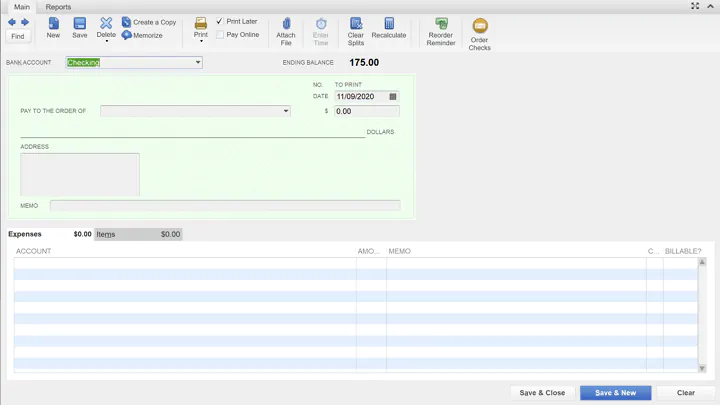
Task: Recalculate the check amount
Action: [389, 28]
